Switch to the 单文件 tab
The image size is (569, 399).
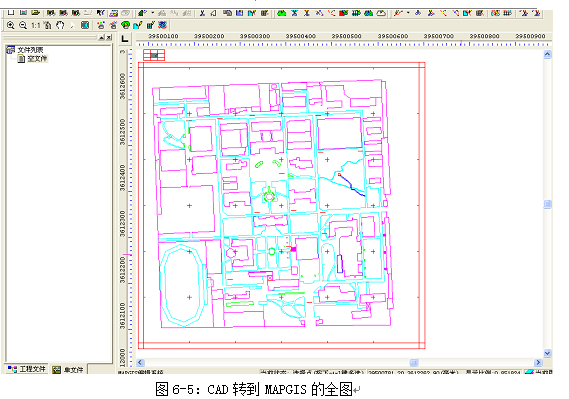pos(68,370)
